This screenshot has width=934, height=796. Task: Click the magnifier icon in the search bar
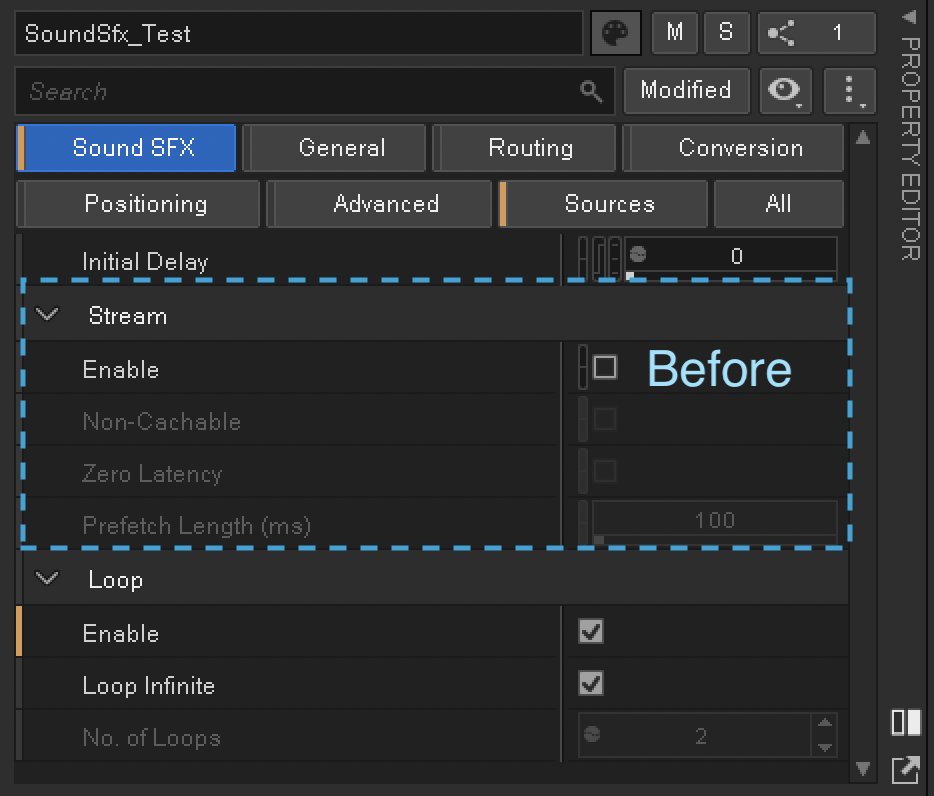tap(592, 91)
